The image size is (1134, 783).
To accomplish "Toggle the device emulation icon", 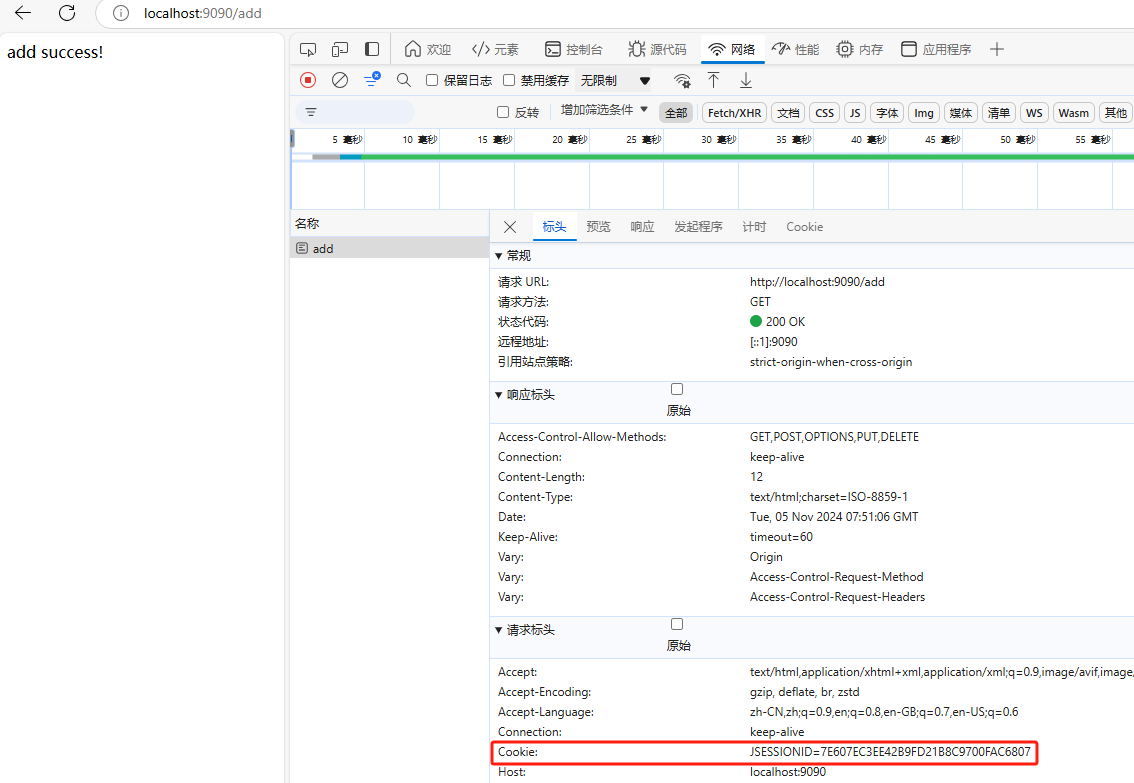I will pyautogui.click(x=340, y=49).
